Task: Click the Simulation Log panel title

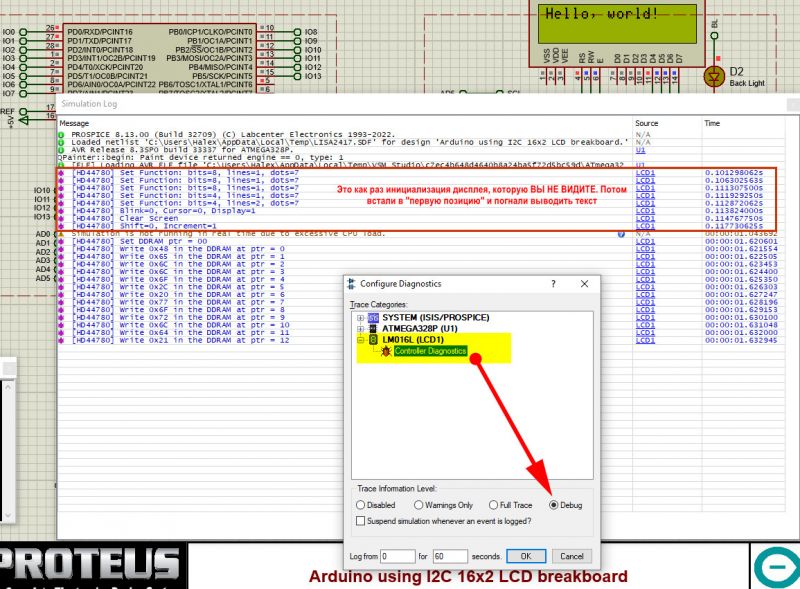Action: click(x=89, y=104)
